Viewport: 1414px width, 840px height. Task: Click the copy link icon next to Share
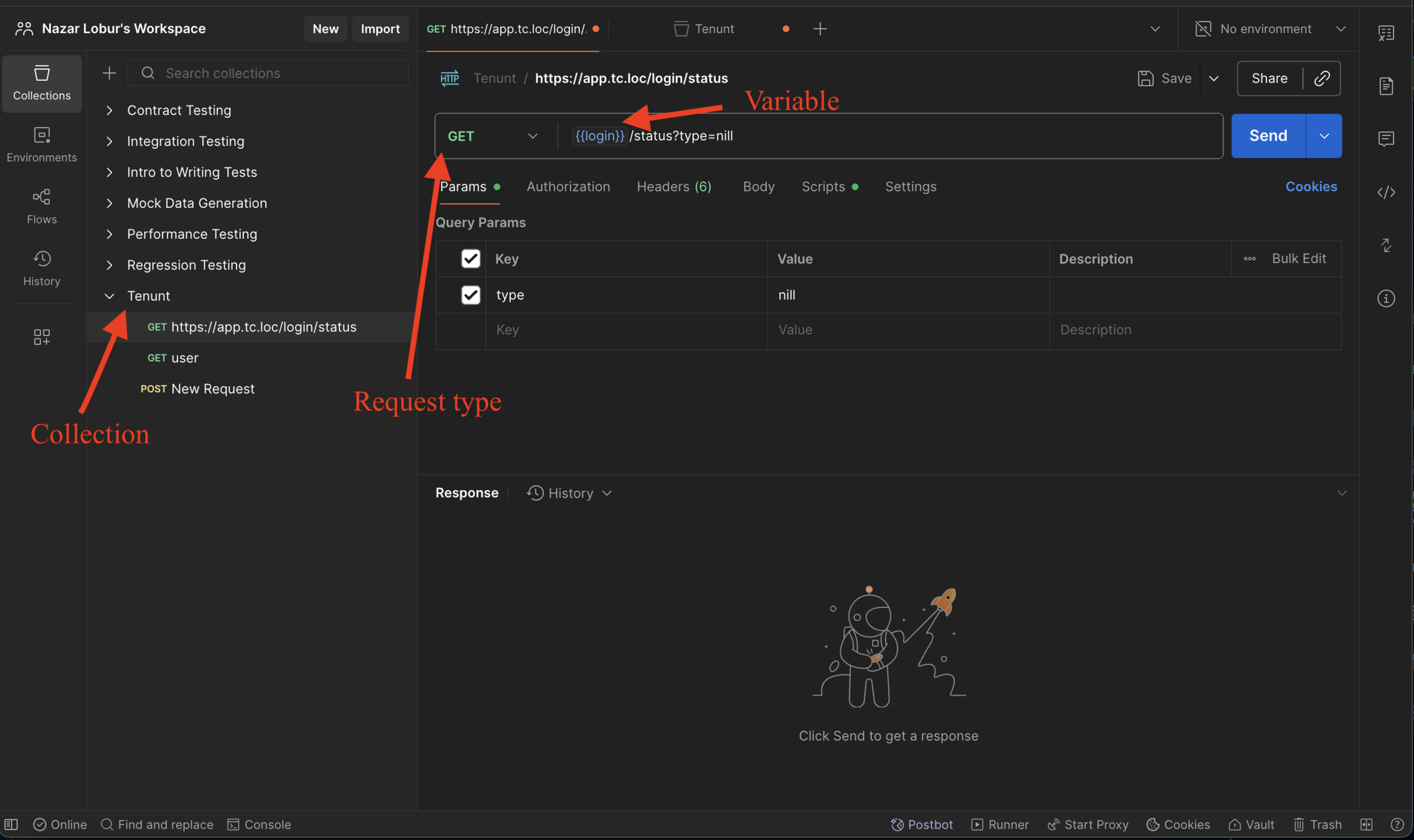(1322, 78)
